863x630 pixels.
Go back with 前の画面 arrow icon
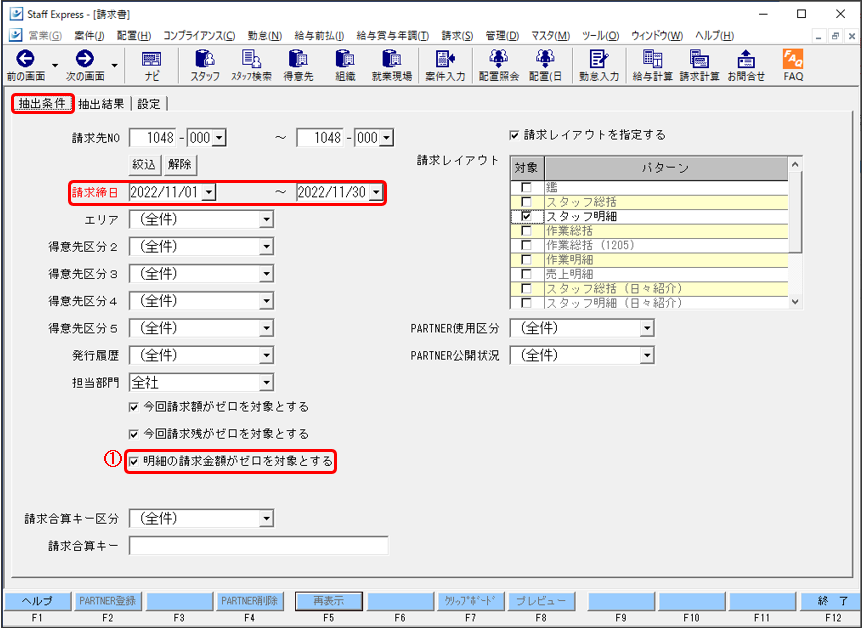25,59
